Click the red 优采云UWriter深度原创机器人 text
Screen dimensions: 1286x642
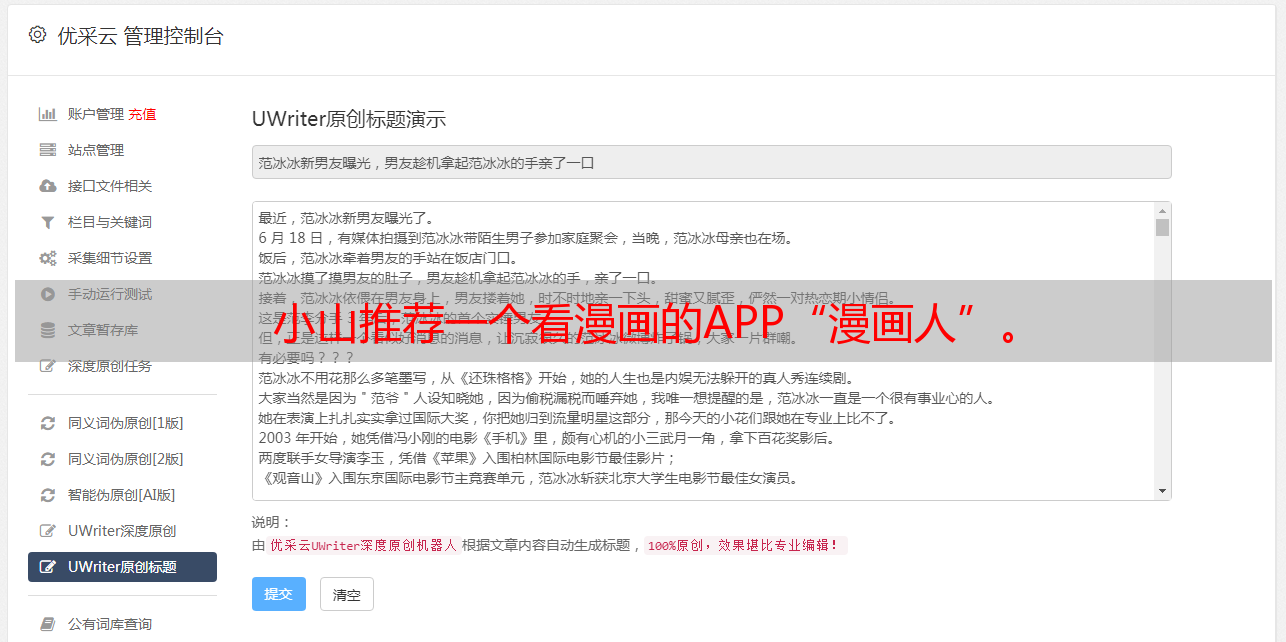(x=363, y=546)
